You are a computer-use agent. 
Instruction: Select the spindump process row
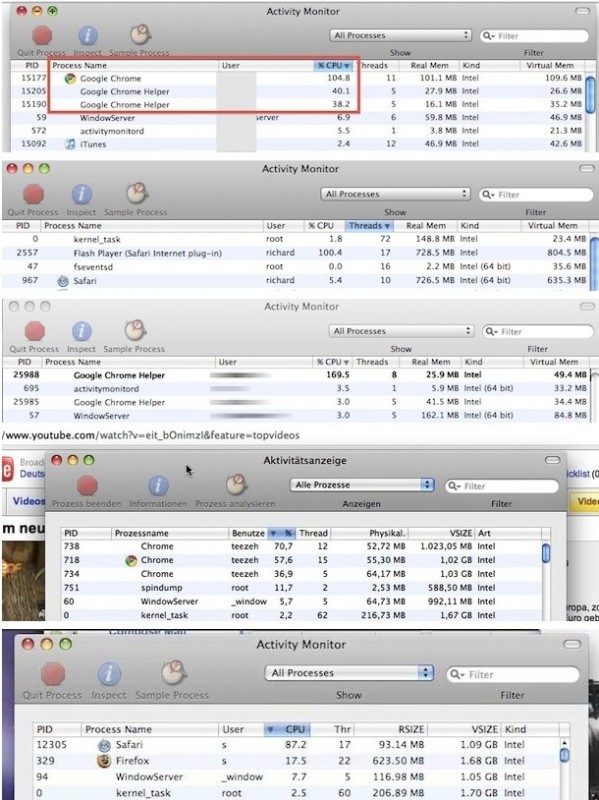[301, 588]
